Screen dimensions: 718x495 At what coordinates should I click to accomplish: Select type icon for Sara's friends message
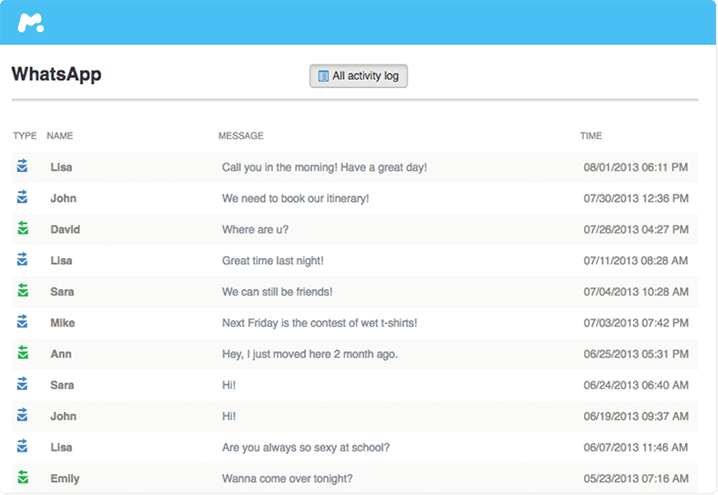pyautogui.click(x=22, y=291)
